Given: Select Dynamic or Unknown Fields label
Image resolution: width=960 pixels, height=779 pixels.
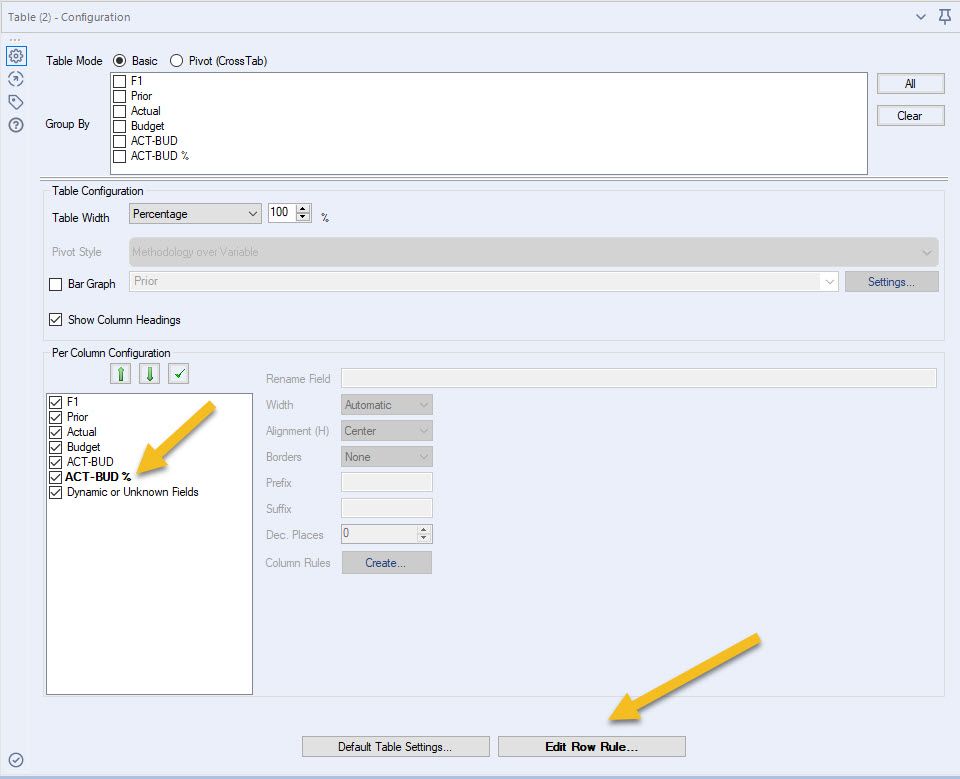Looking at the screenshot, I should [133, 492].
